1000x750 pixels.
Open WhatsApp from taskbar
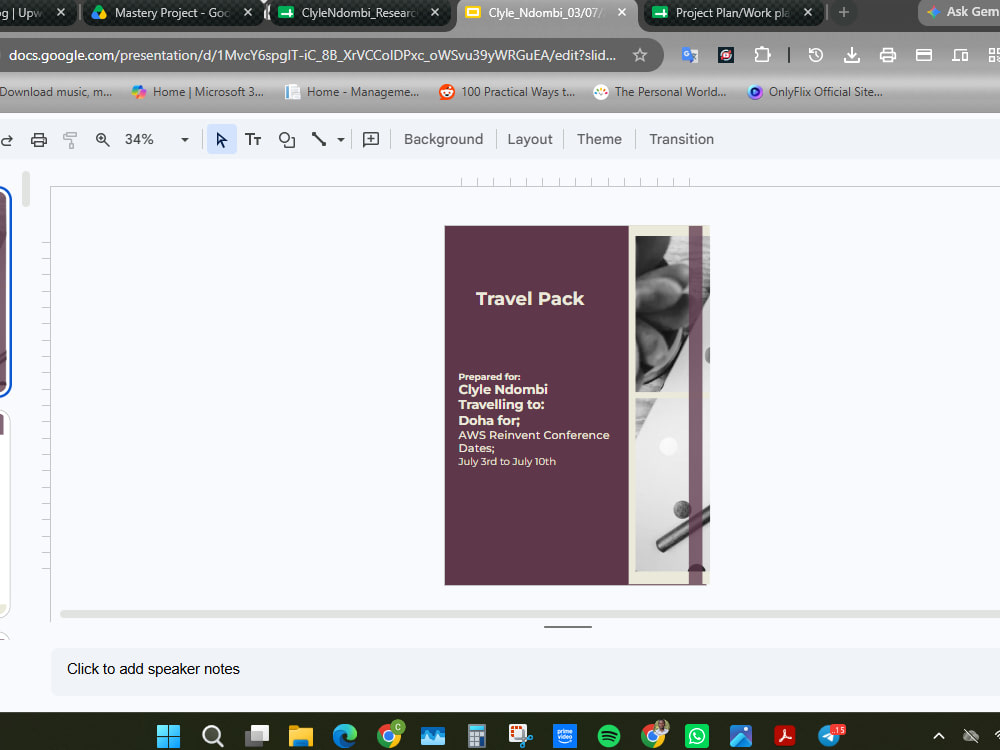[696, 736]
